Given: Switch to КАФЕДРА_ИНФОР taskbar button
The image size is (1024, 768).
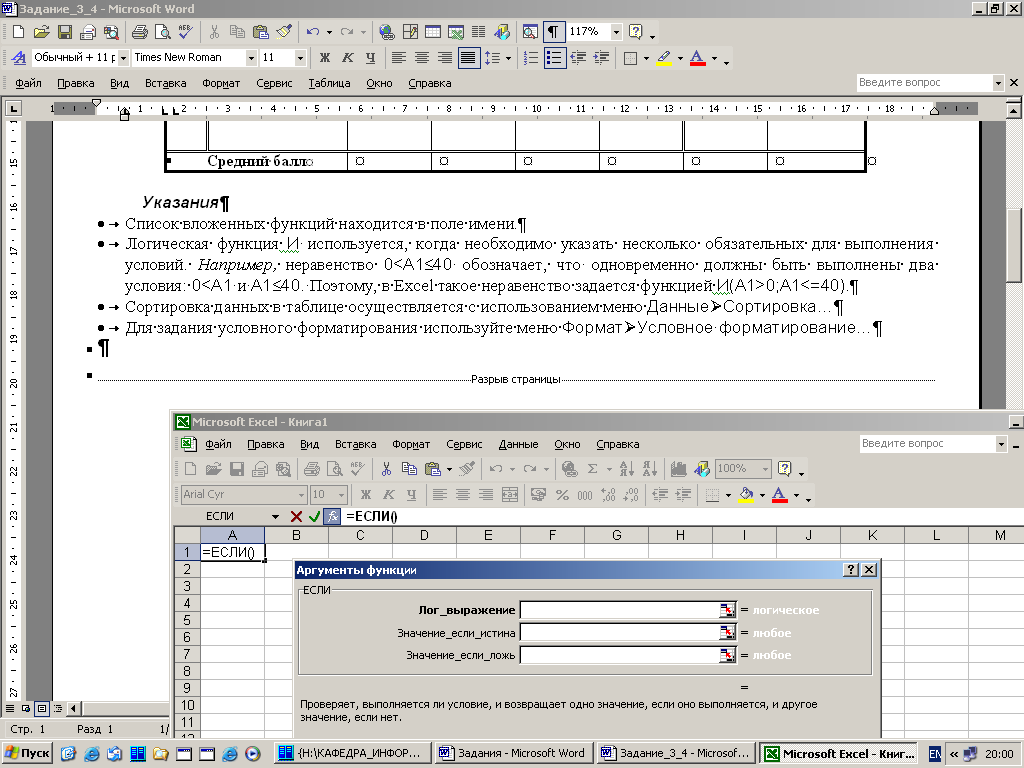Looking at the screenshot, I should 351,753.
